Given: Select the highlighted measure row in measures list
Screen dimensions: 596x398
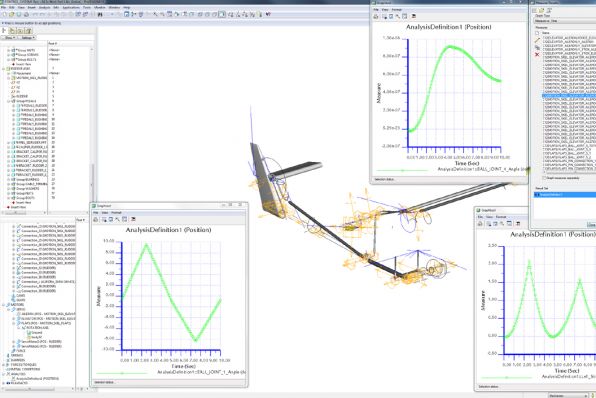Looking at the screenshot, I should [569, 96].
